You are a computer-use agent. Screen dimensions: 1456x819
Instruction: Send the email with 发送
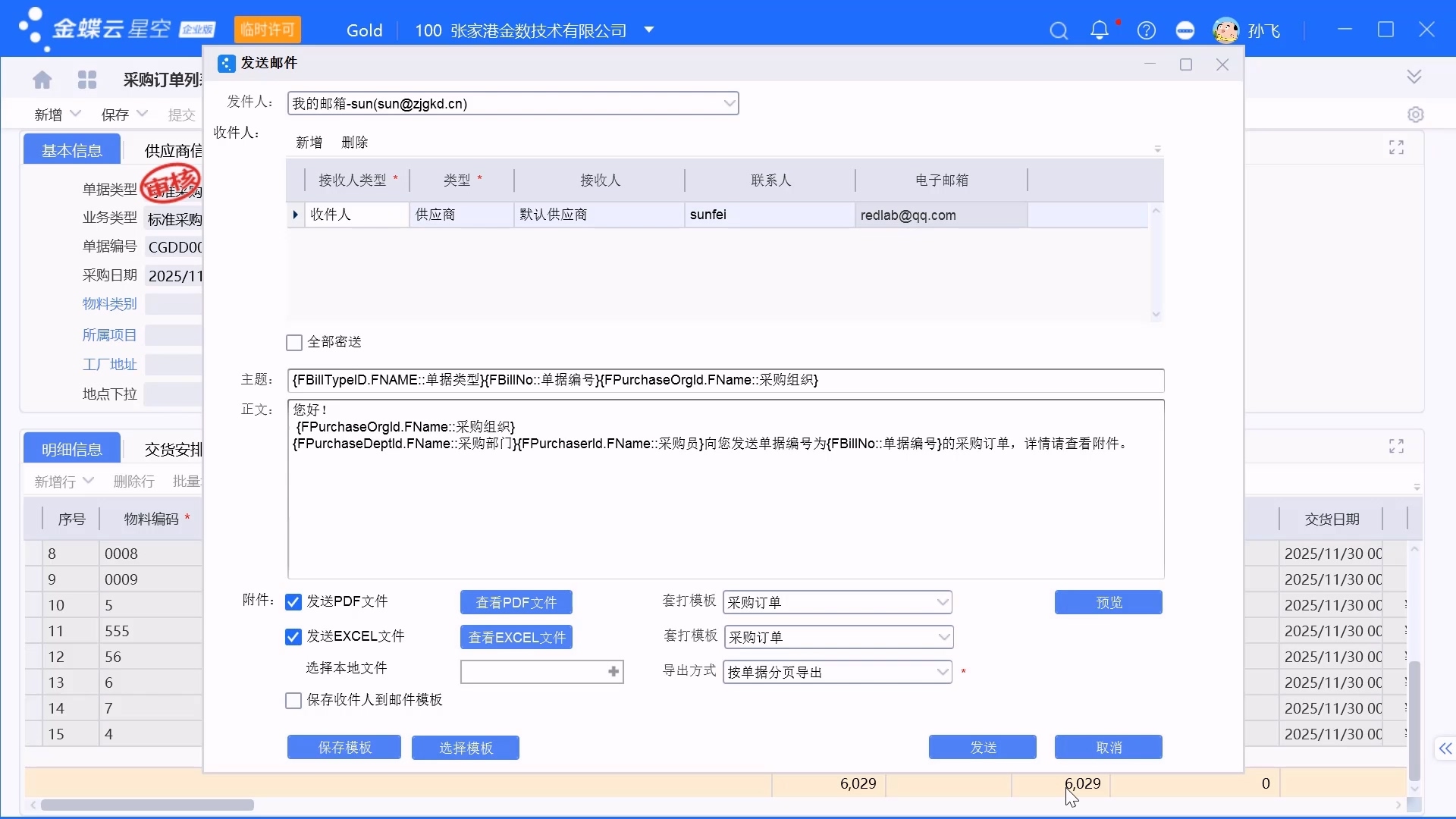click(983, 747)
